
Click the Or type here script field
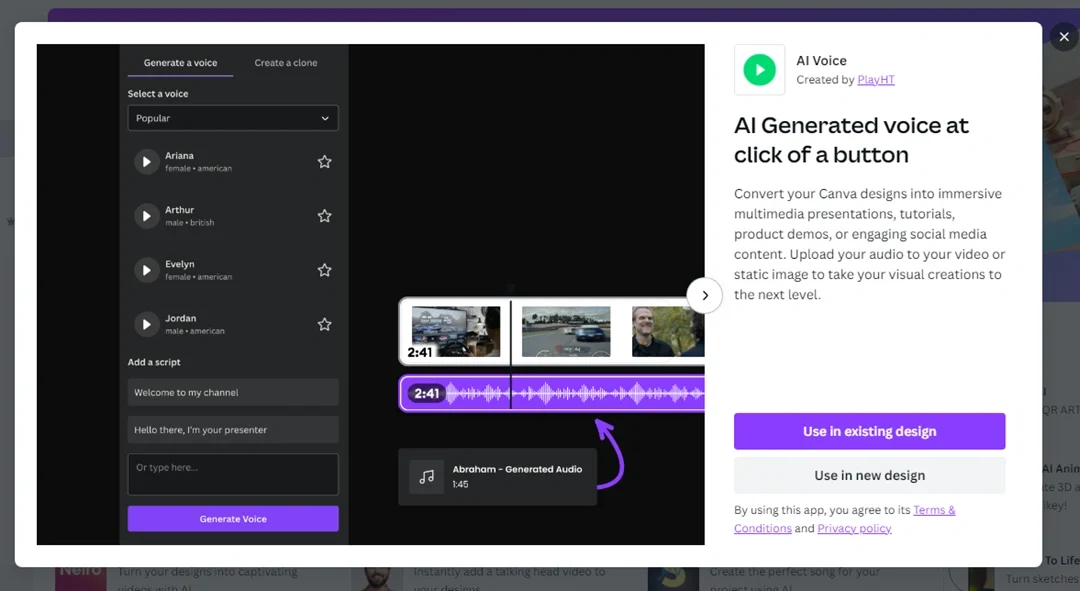point(233,474)
